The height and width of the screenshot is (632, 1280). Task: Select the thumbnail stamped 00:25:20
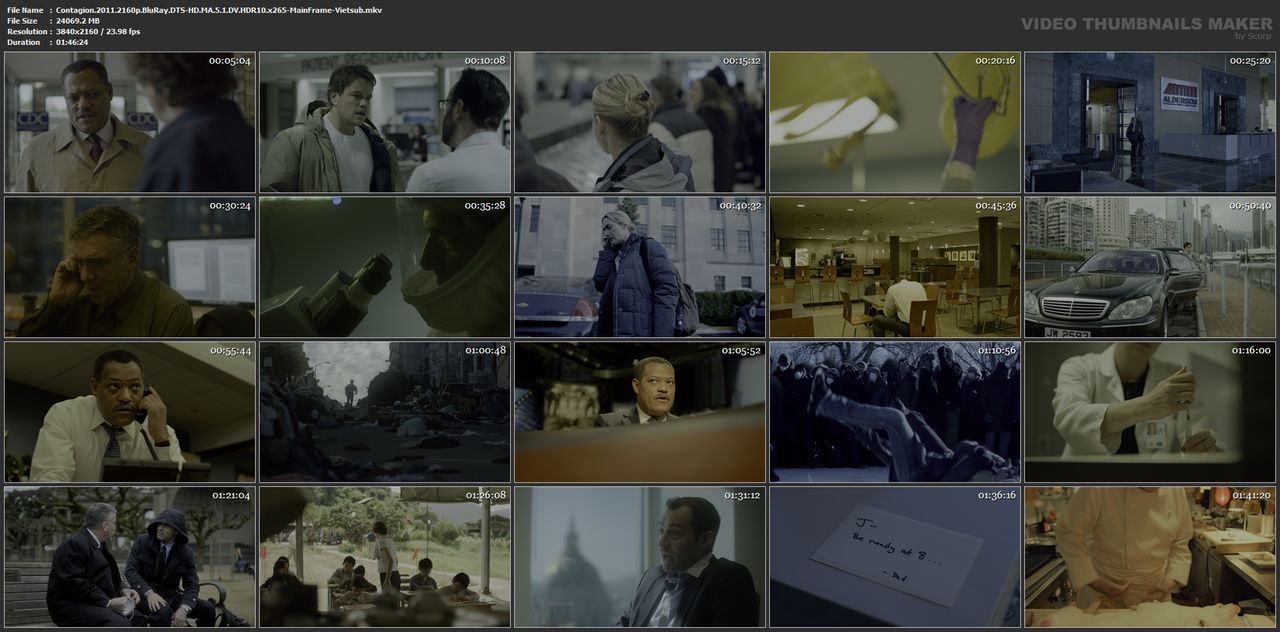(x=1150, y=122)
